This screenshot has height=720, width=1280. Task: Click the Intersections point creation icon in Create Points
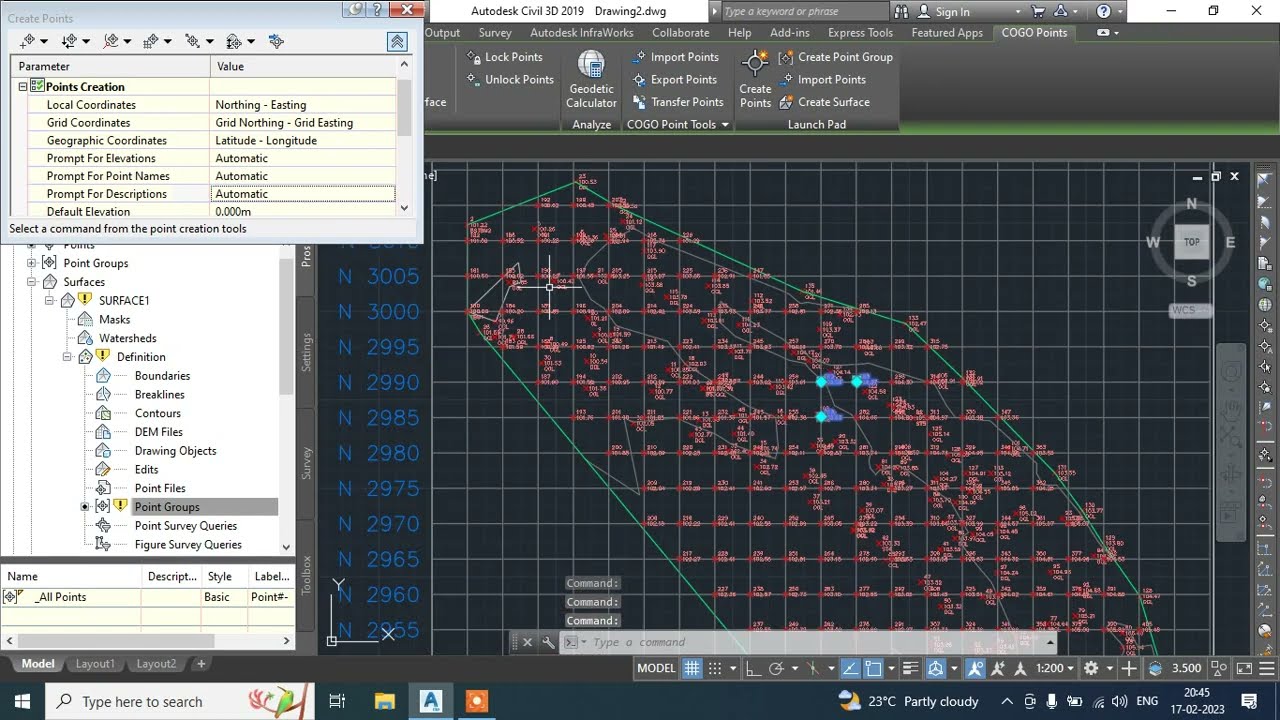pyautogui.click(x=68, y=41)
